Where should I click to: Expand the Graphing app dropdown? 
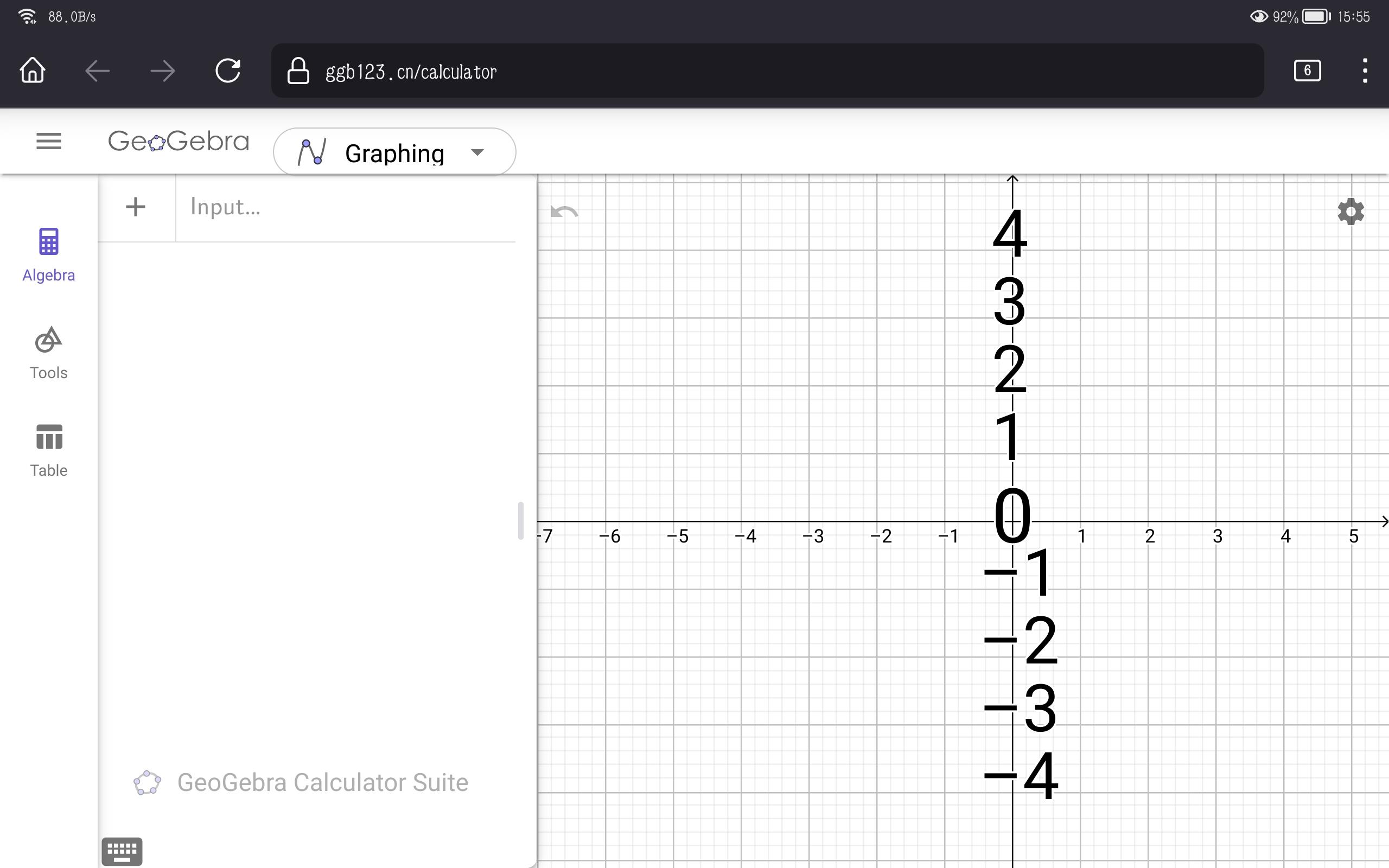394,152
